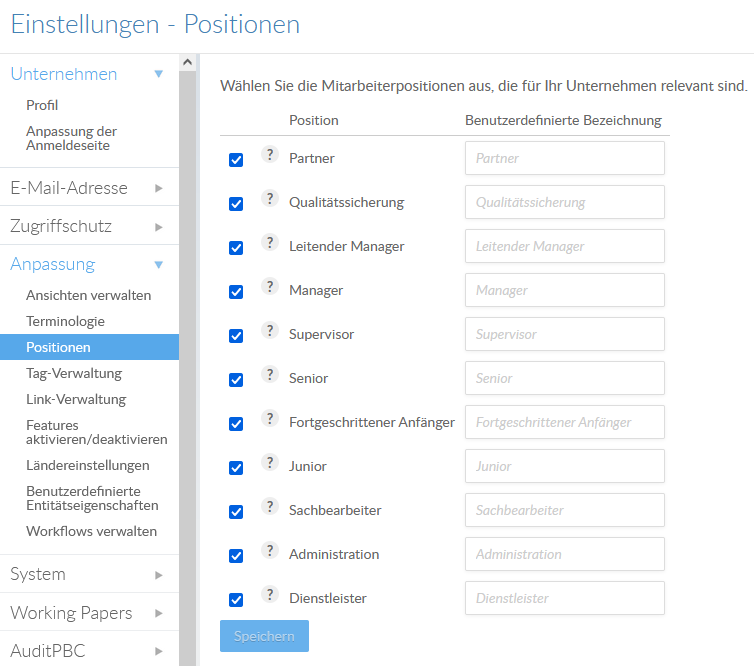The width and height of the screenshot is (754, 666).
Task: Expand the Working Papers section
Action: click(x=89, y=613)
